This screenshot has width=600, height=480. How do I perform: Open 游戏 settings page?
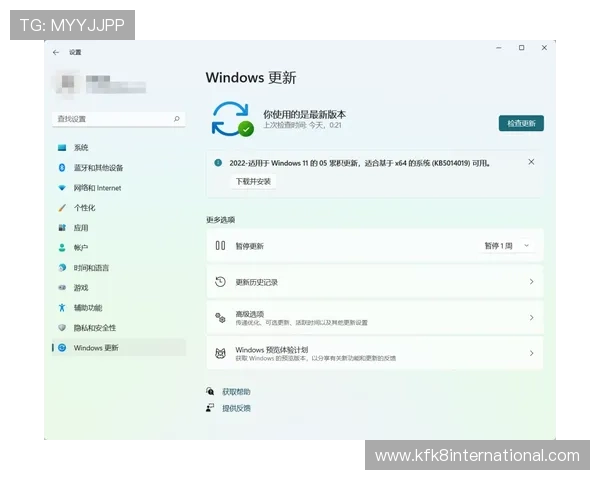coord(119,287)
